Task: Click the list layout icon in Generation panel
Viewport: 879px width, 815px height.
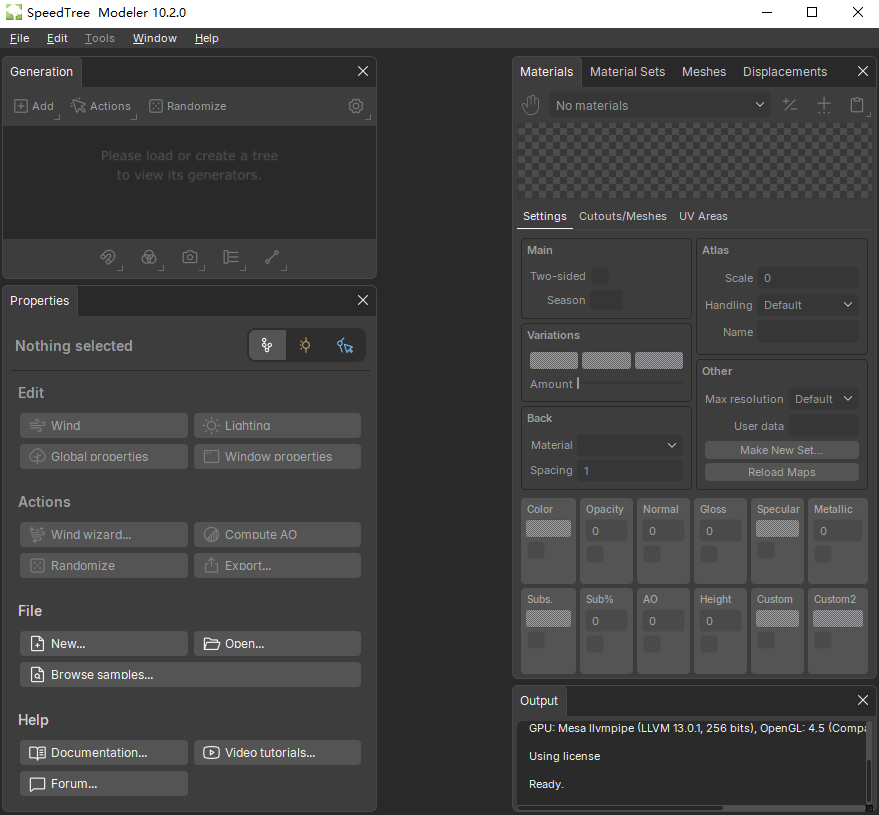Action: [x=231, y=257]
